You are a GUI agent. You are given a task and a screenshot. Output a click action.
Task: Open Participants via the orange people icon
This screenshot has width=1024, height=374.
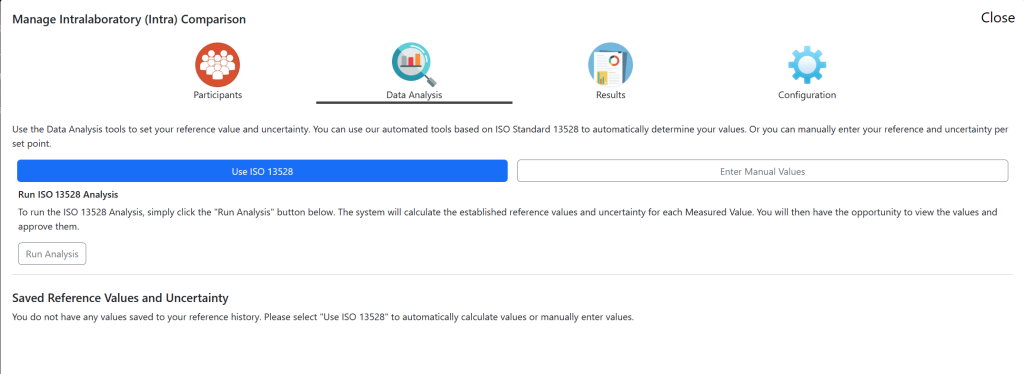(x=217, y=63)
